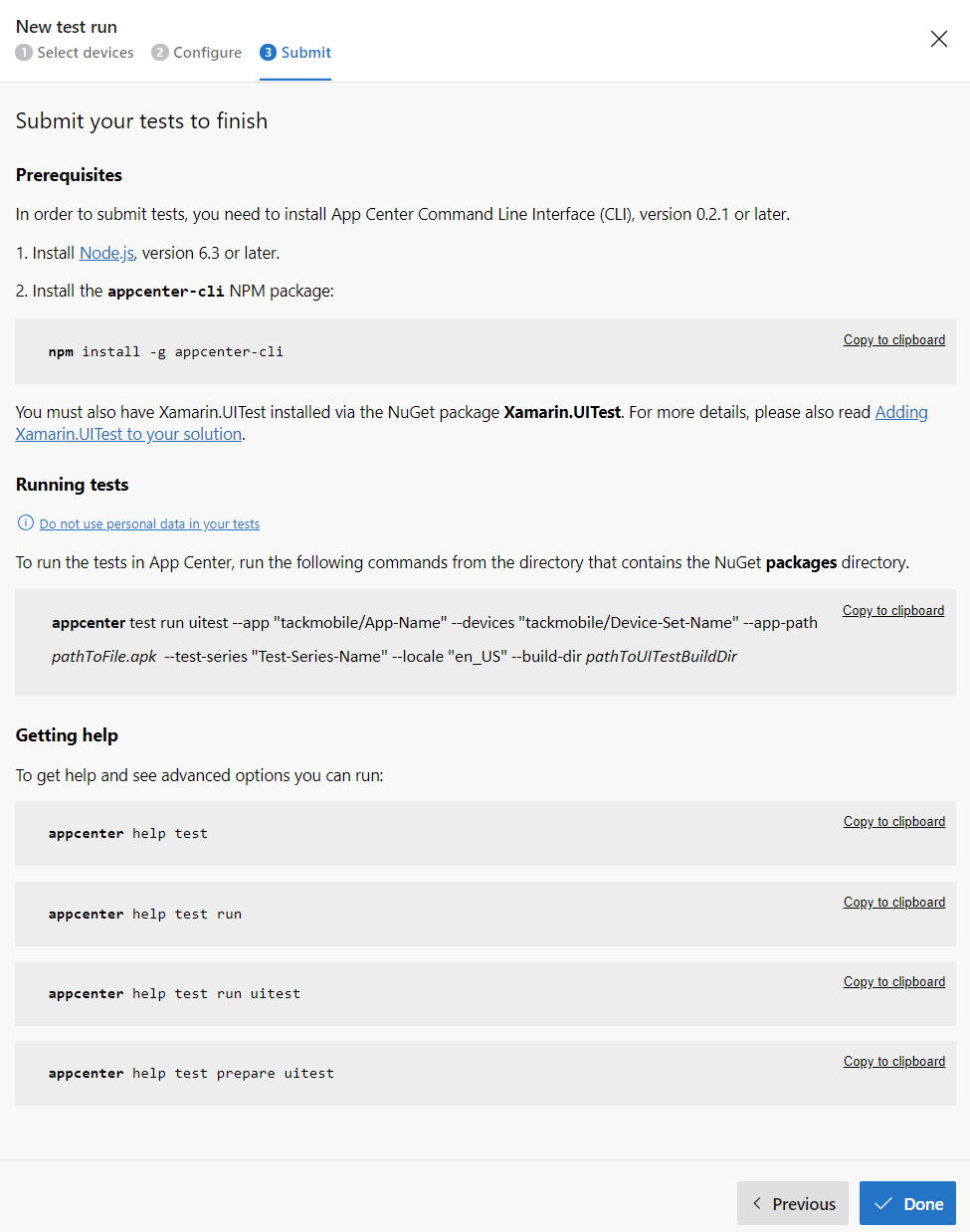Copy npm install command to clipboard
Image resolution: width=970 pixels, height=1232 pixels.
(894, 339)
